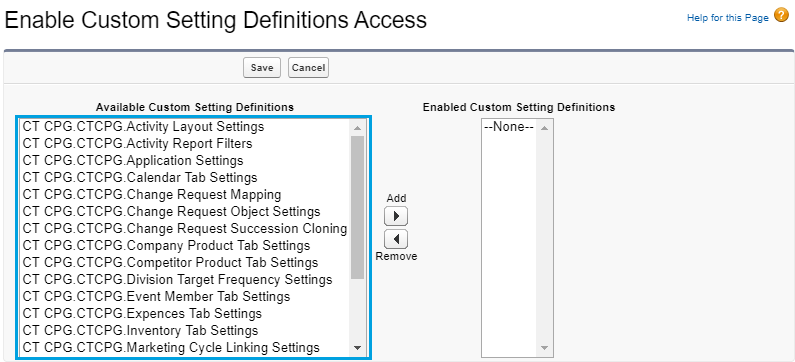Open the Help for this Page link

point(728,18)
